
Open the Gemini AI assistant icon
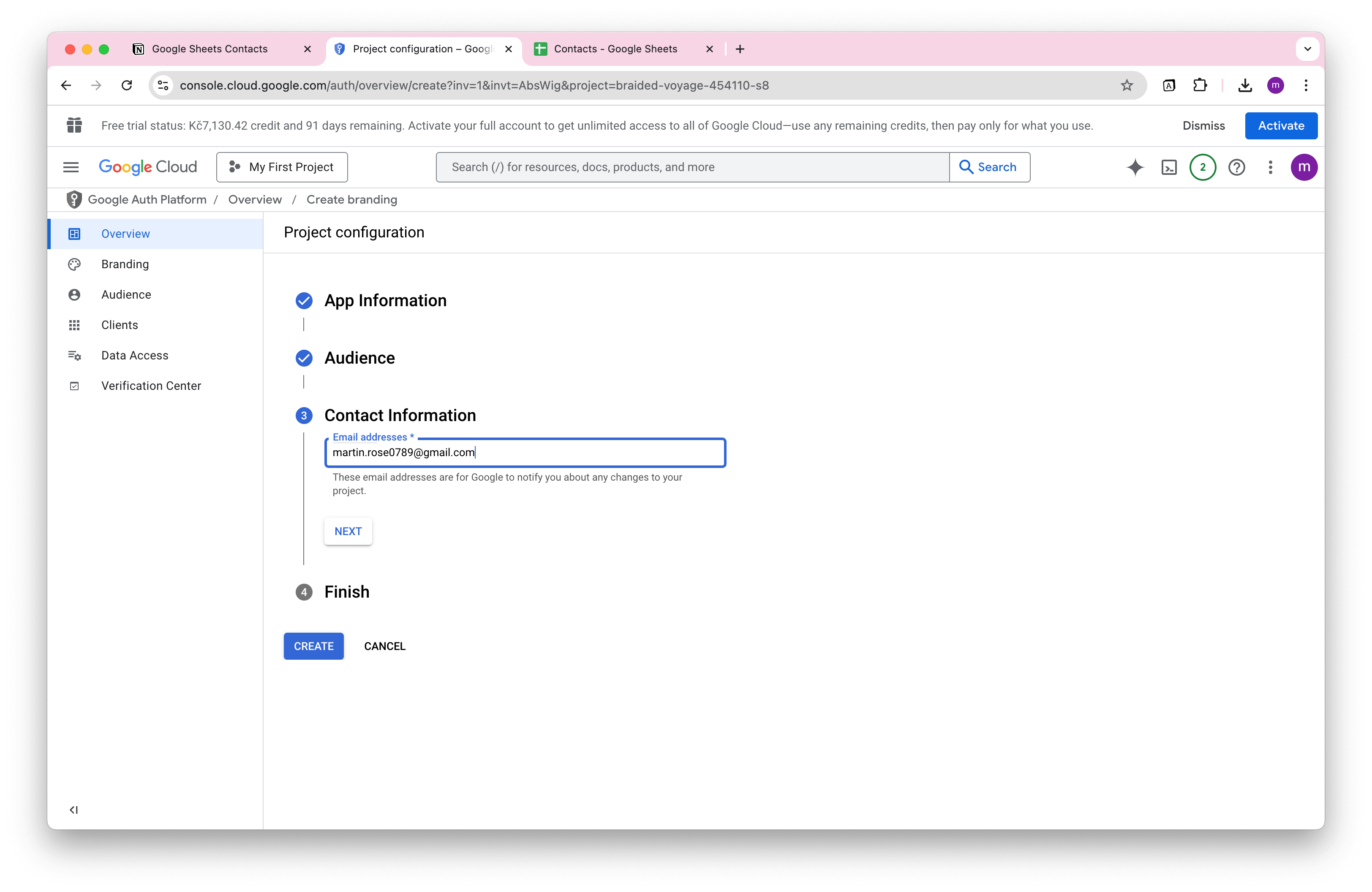pos(1135,167)
